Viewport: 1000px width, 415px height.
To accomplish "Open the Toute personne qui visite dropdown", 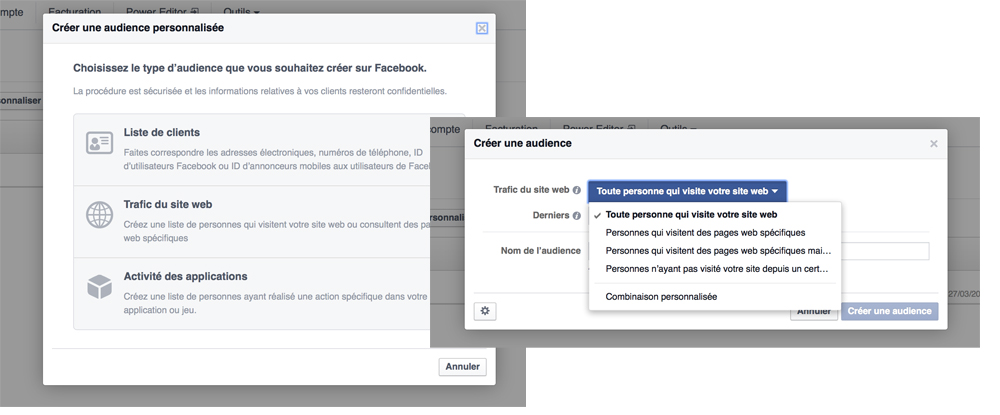I will (687, 191).
